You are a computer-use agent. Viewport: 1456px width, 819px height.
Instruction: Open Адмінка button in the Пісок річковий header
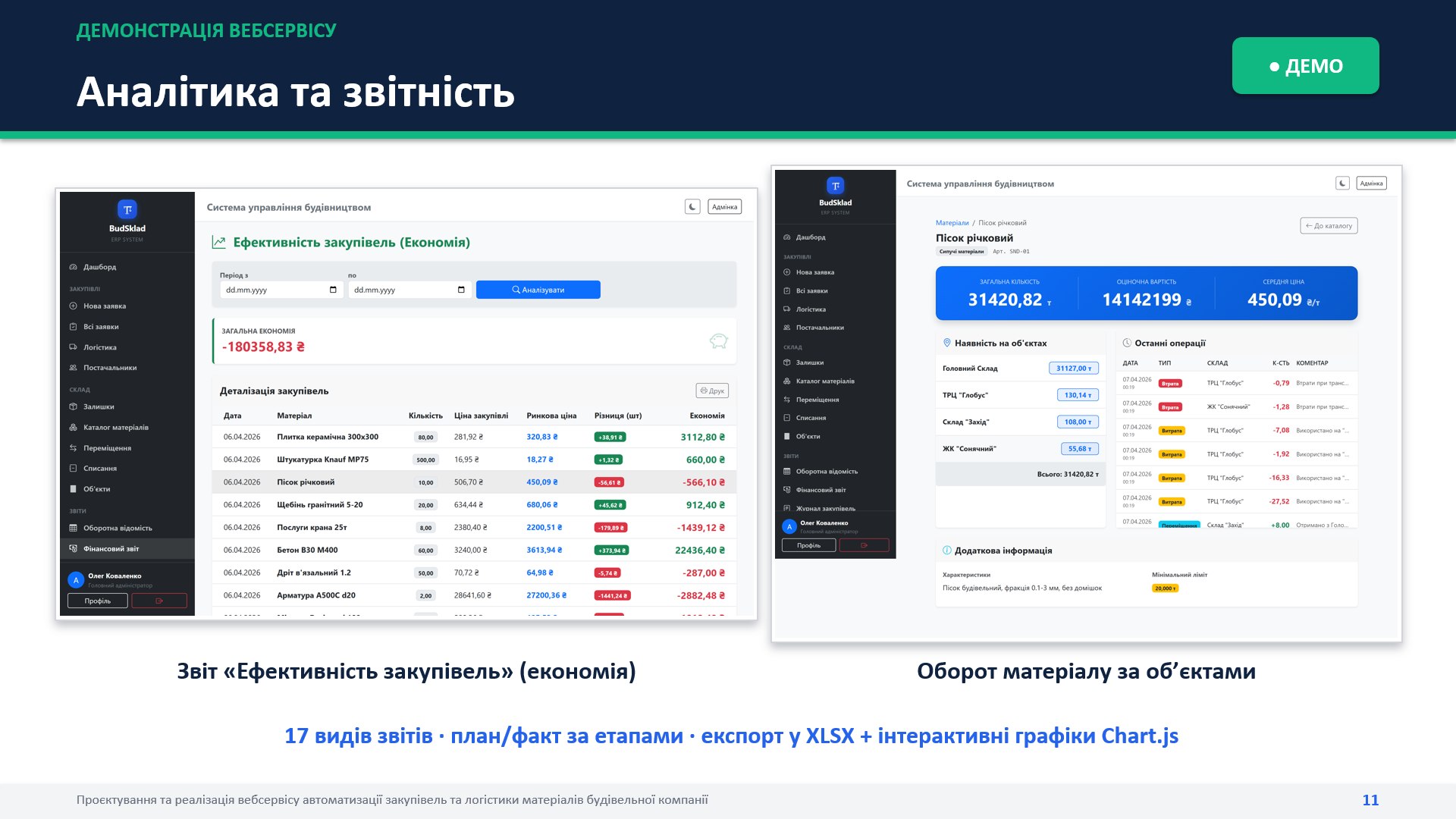coord(1371,183)
